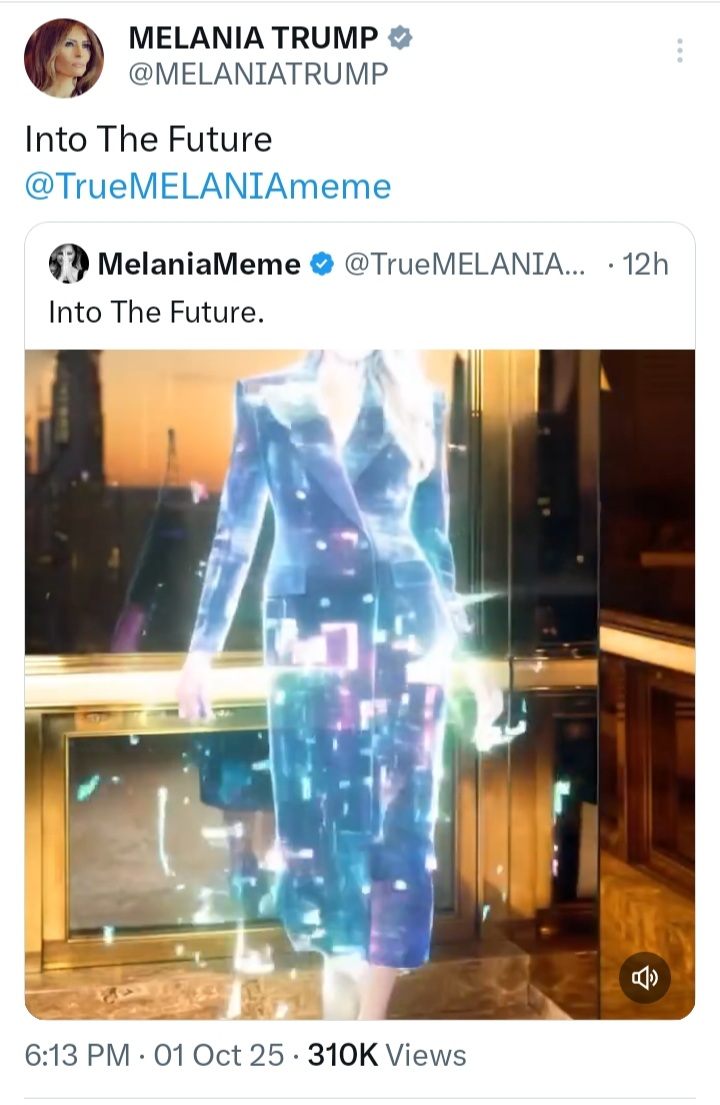Open the 12h timestamp of quoted post

click(645, 264)
